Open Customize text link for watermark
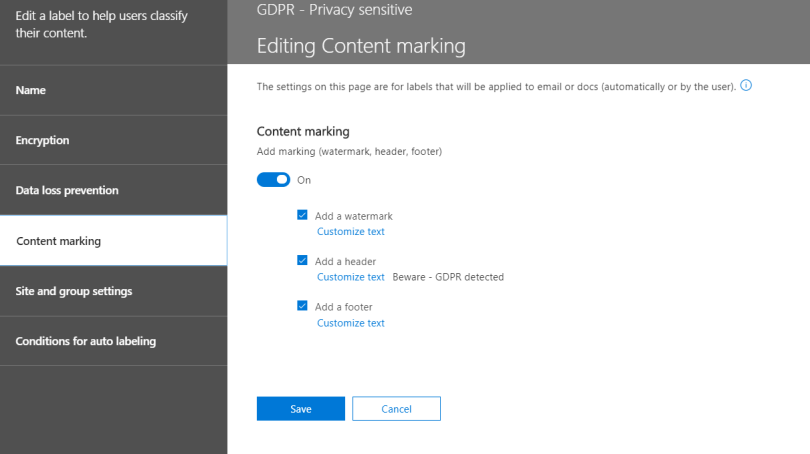 (350, 232)
